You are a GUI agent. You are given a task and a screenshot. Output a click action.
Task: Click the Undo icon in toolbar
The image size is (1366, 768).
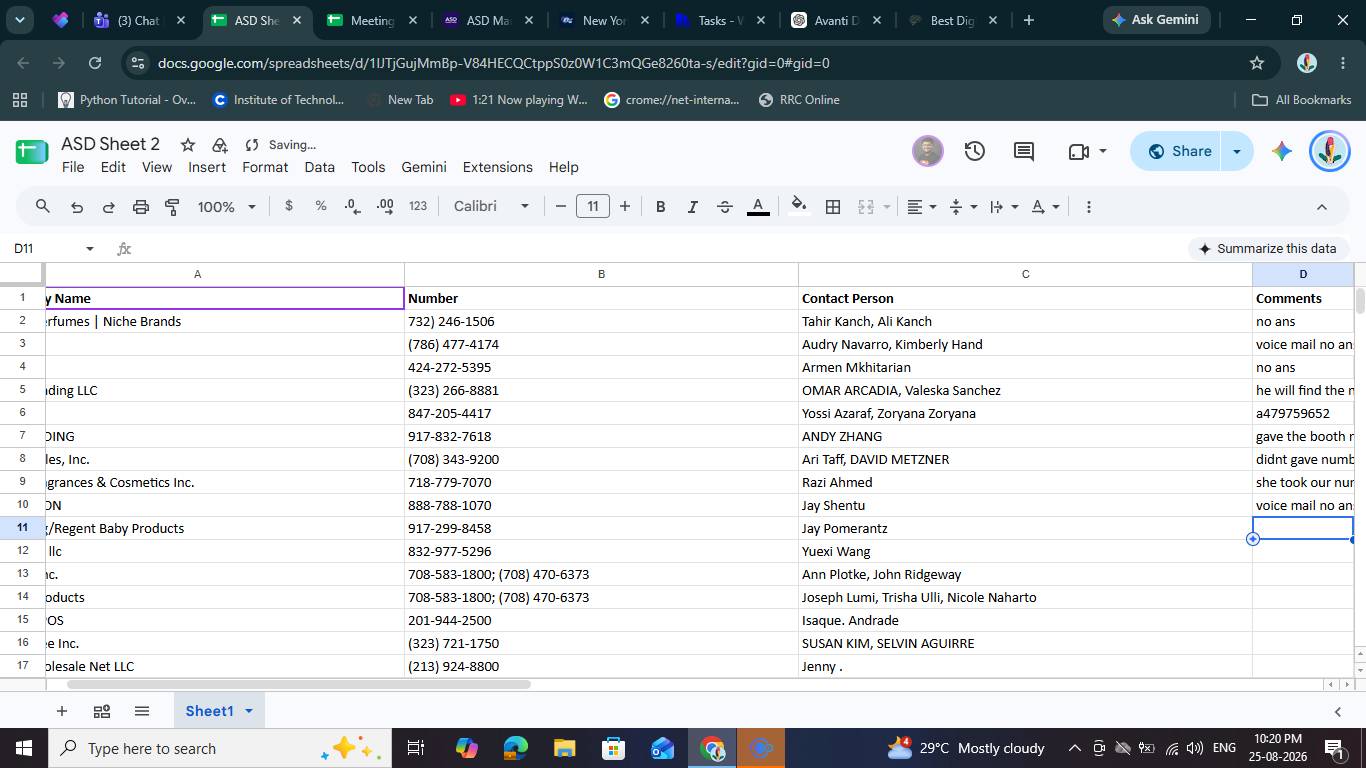click(76, 207)
